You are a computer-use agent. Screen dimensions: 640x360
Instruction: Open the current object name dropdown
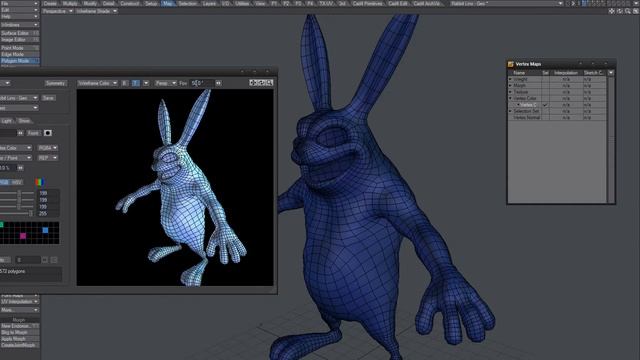tap(507, 3)
